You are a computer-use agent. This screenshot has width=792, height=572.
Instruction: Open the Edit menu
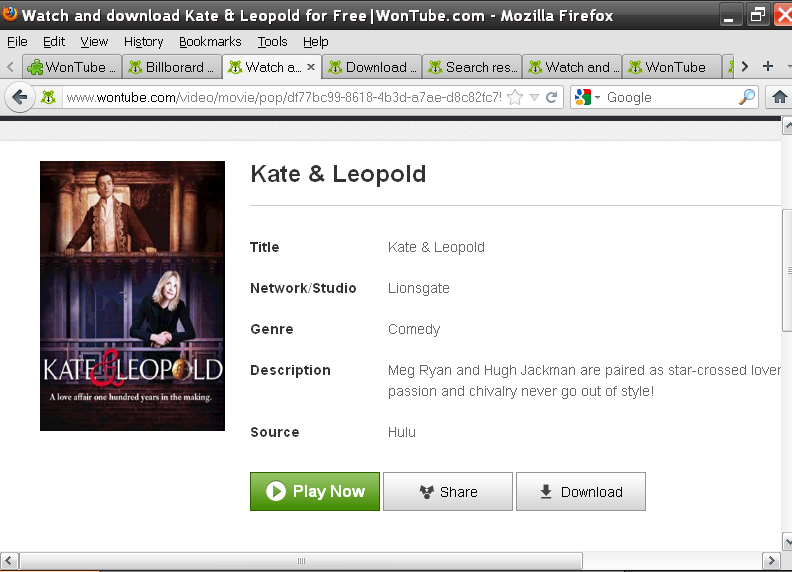[54, 41]
